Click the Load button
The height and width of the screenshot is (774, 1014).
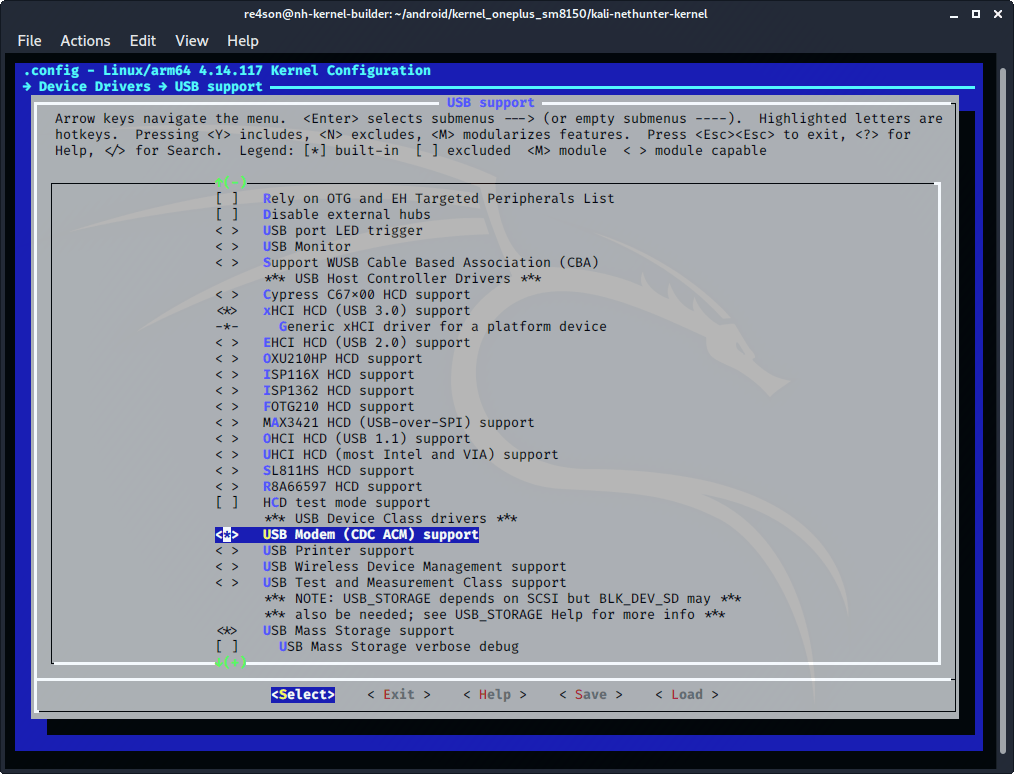(686, 694)
